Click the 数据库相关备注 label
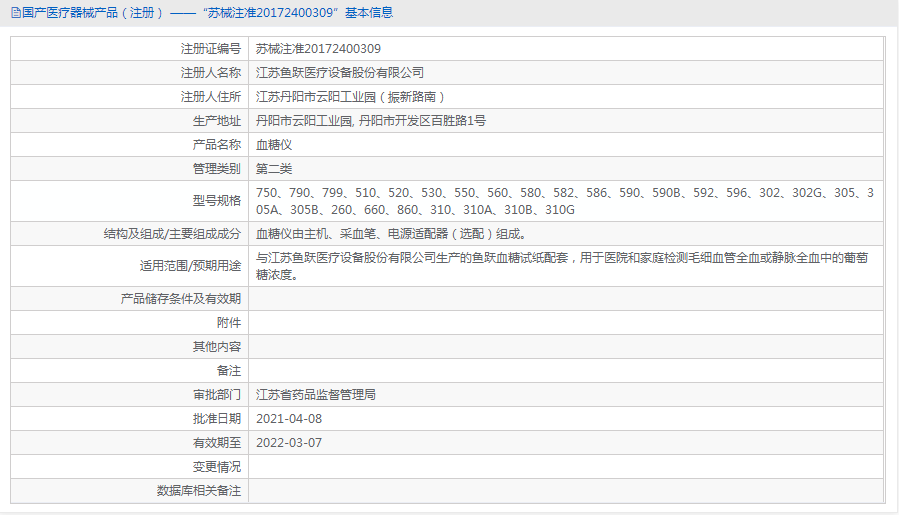The image size is (899, 515). point(199,491)
